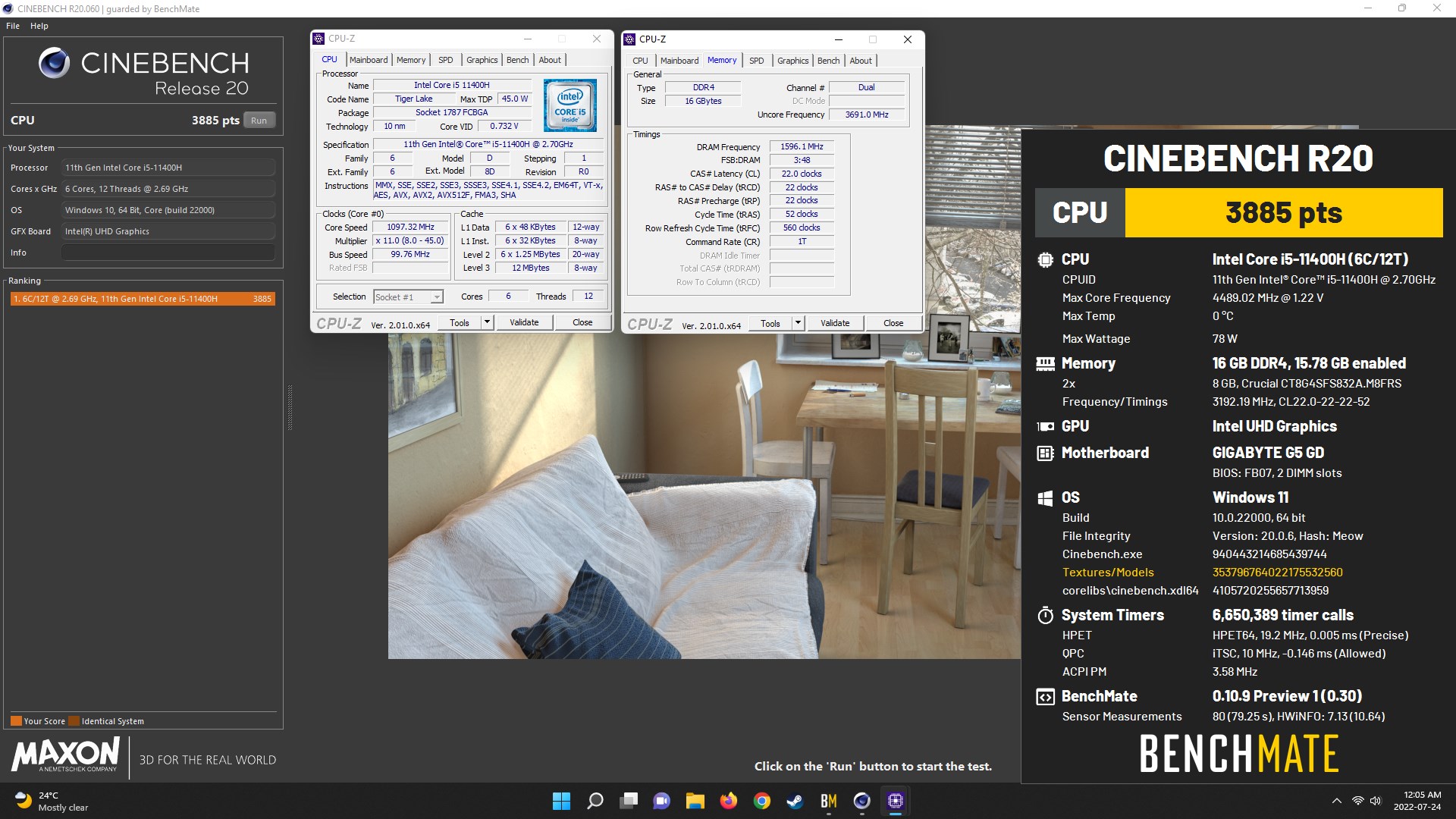
Task: Open the Help menu in Cinebench
Action: (39, 26)
